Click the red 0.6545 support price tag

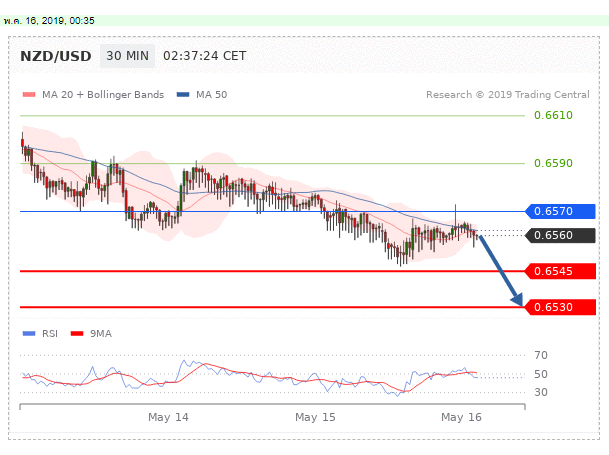(560, 271)
